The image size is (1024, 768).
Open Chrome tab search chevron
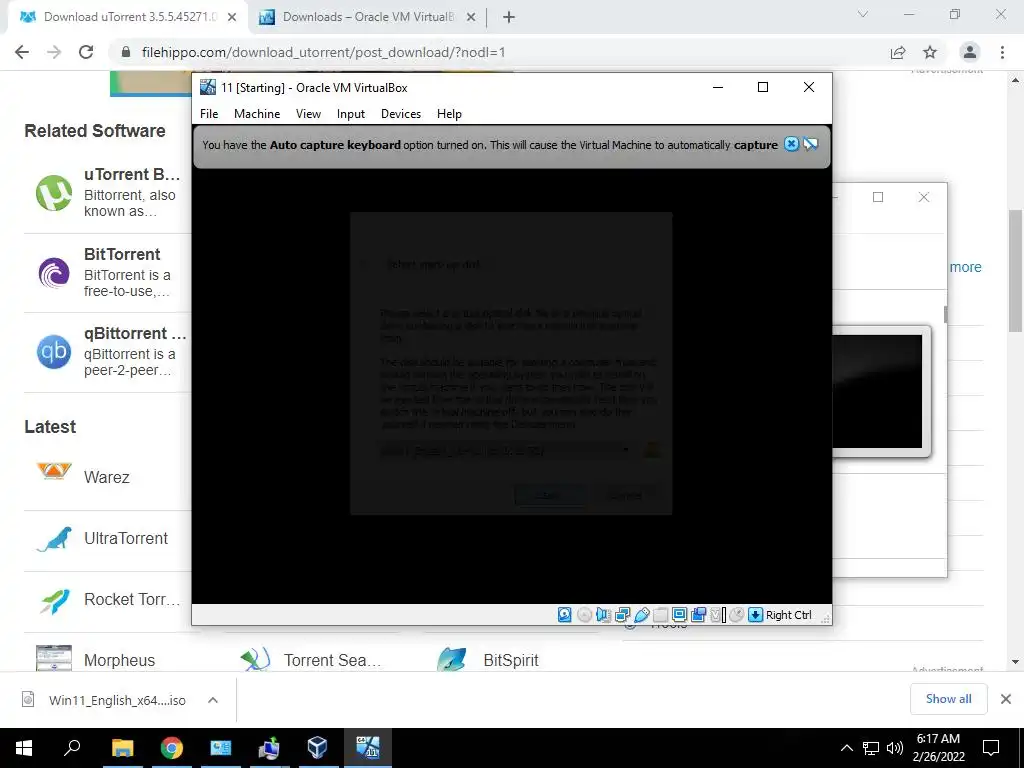point(863,14)
